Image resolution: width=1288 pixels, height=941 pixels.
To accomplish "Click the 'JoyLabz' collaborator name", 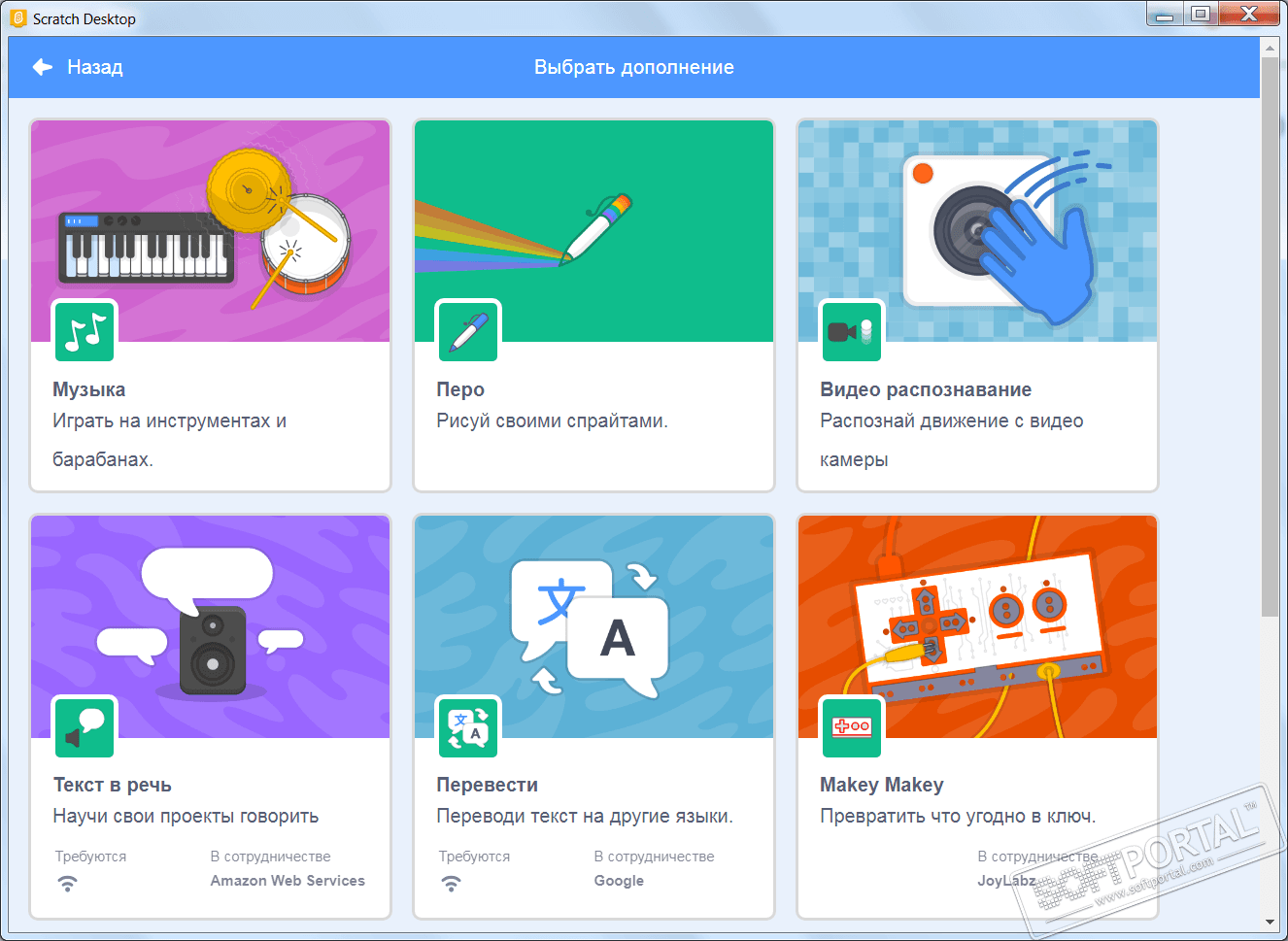I will (x=1006, y=881).
